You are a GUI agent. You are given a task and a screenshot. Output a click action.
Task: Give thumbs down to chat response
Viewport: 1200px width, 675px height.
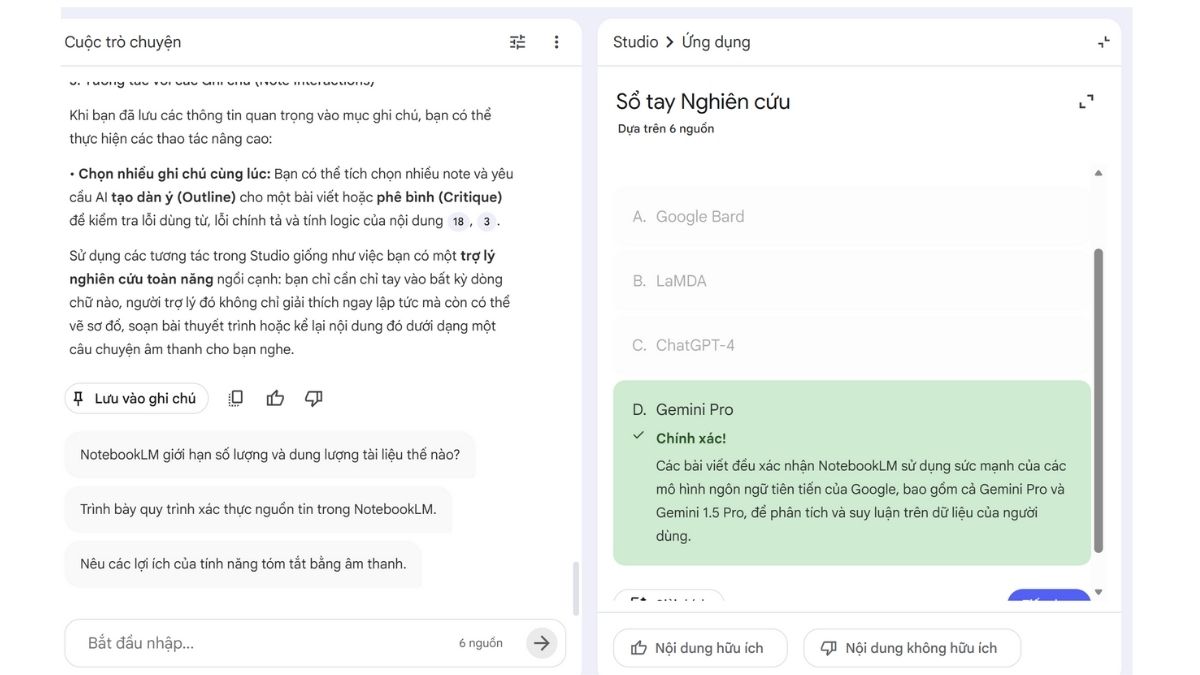coord(314,398)
